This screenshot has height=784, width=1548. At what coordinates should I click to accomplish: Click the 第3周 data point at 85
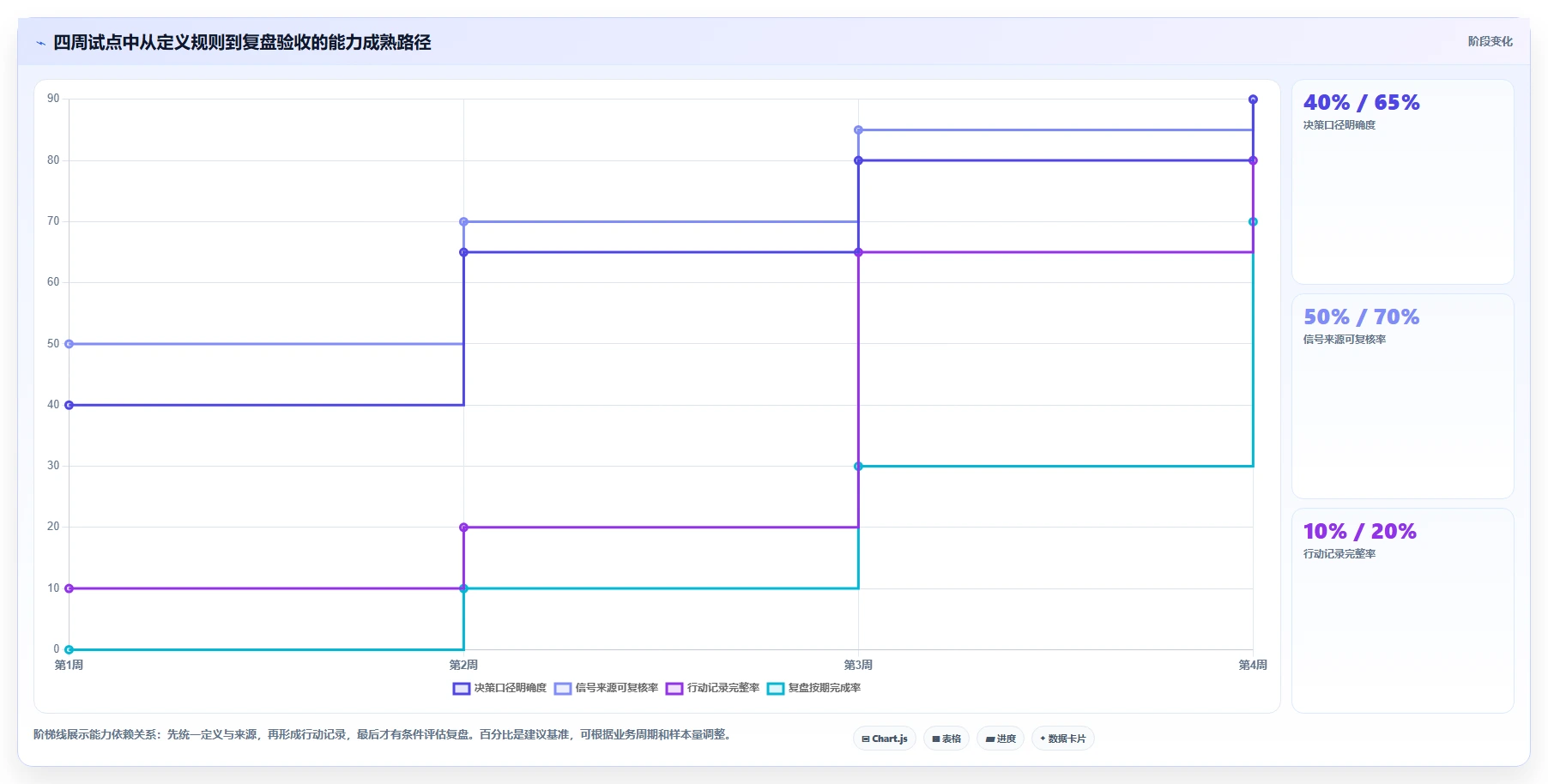(x=858, y=130)
